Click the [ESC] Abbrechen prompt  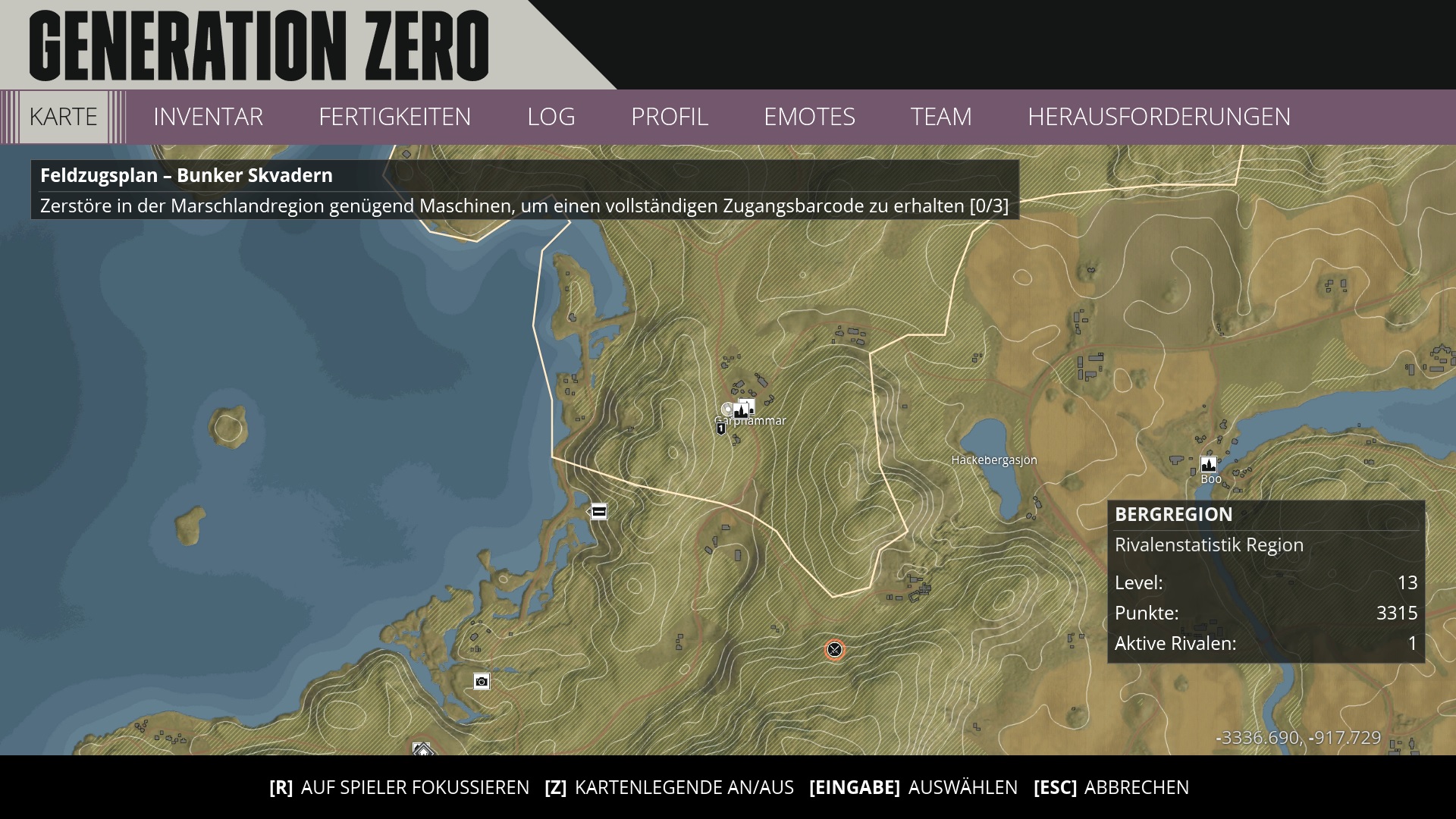(1111, 787)
